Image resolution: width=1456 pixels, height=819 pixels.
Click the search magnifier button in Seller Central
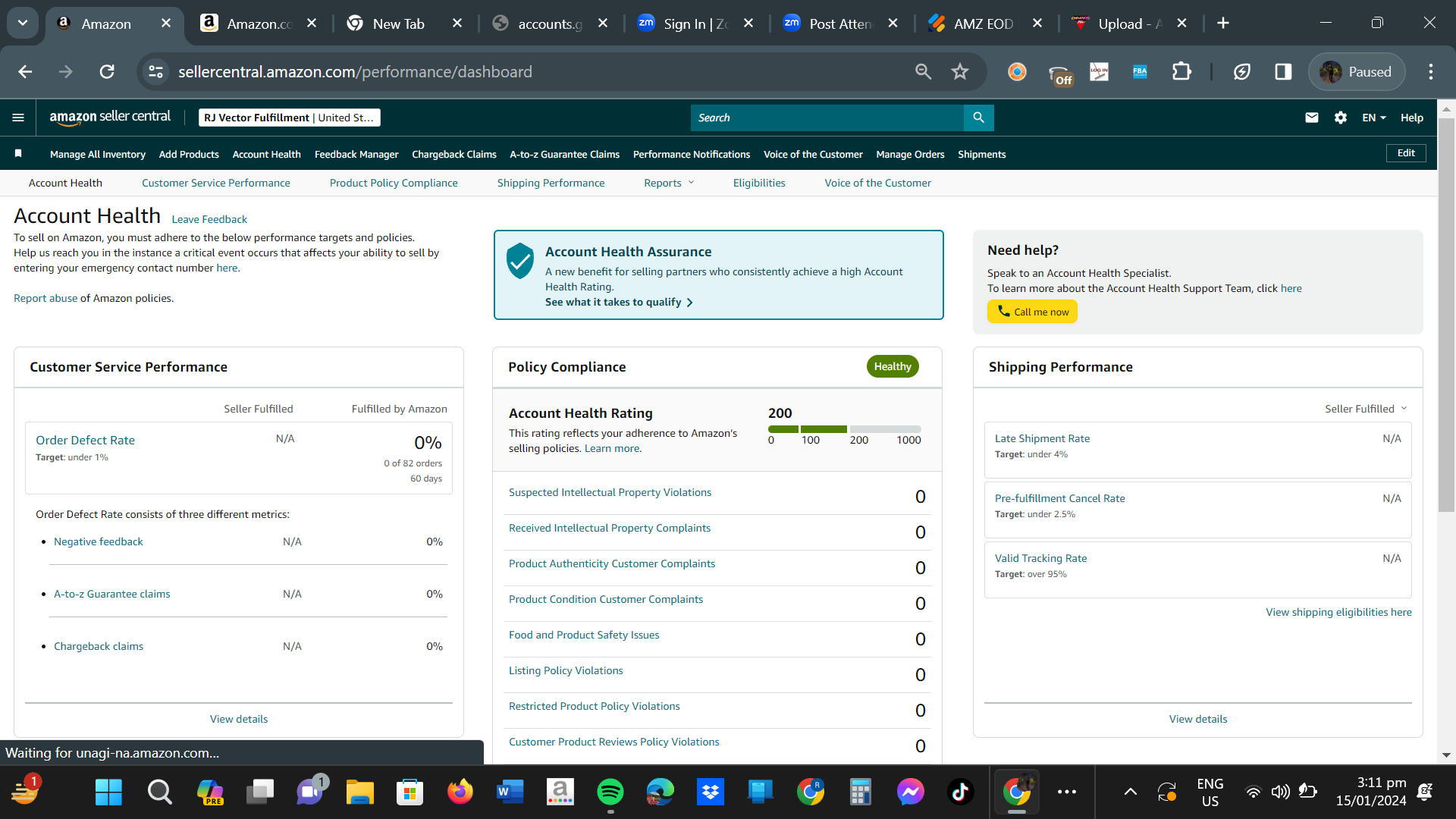pos(978,118)
